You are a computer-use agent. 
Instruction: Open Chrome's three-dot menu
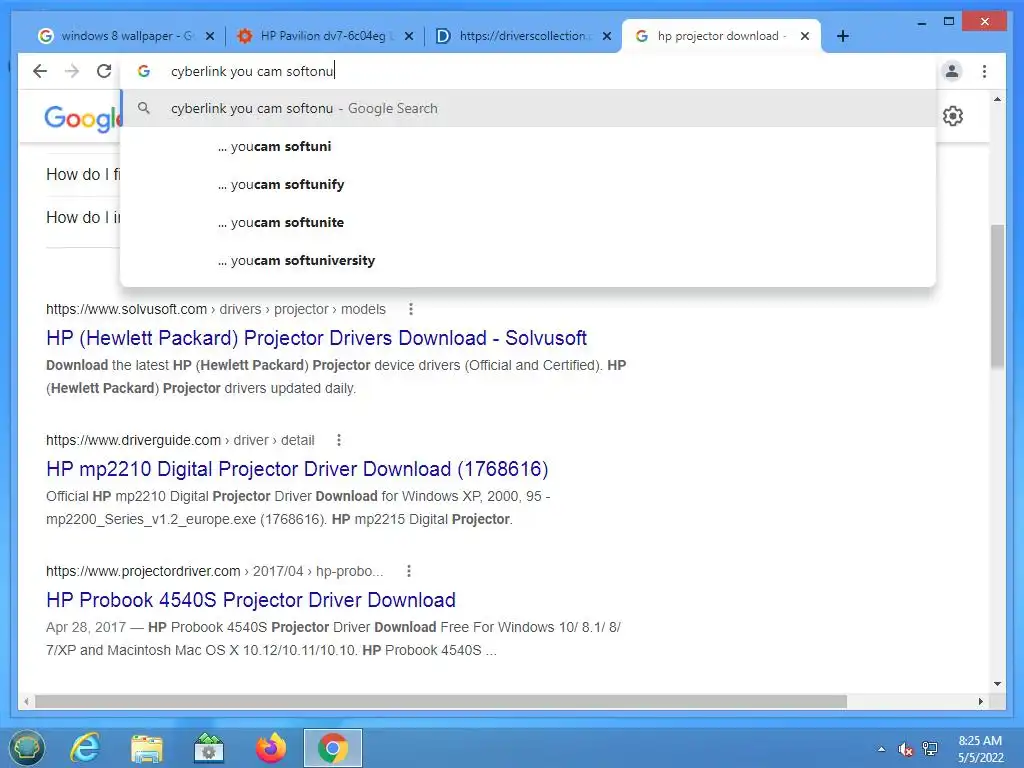984,71
